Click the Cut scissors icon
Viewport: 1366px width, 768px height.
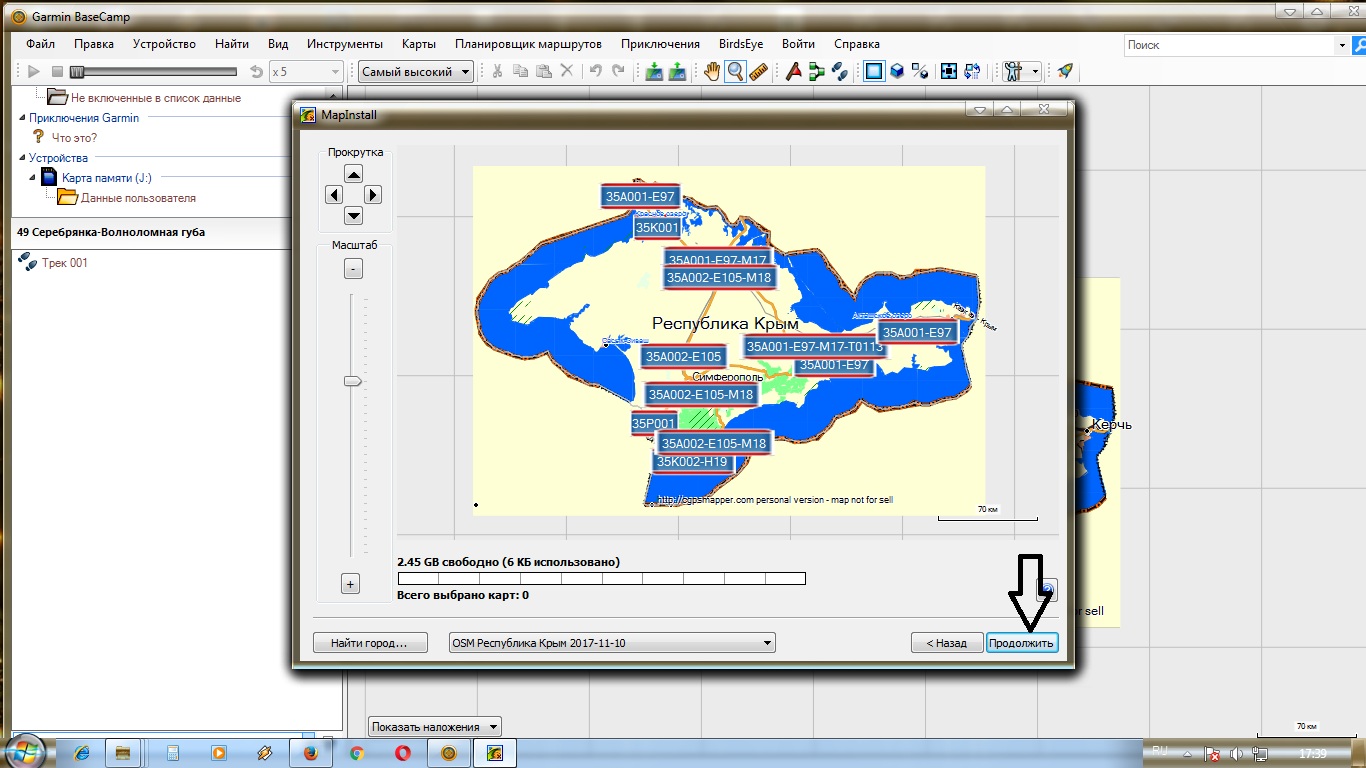[496, 71]
